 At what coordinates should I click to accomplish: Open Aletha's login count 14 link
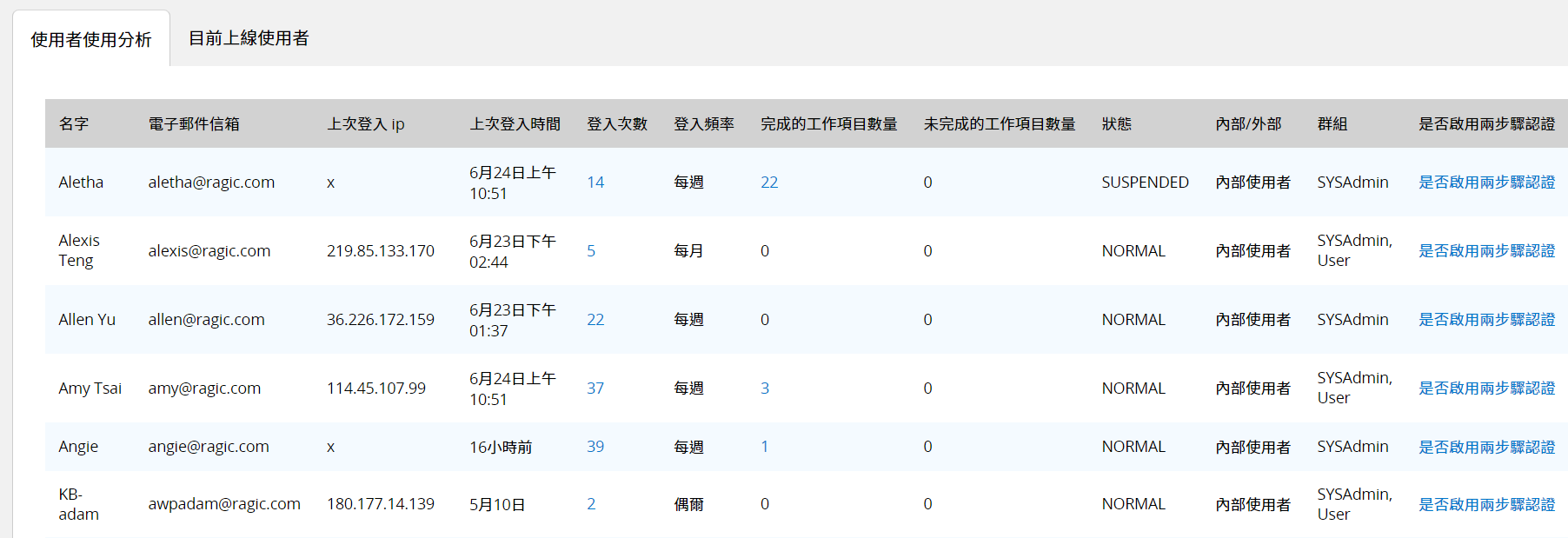tap(595, 183)
